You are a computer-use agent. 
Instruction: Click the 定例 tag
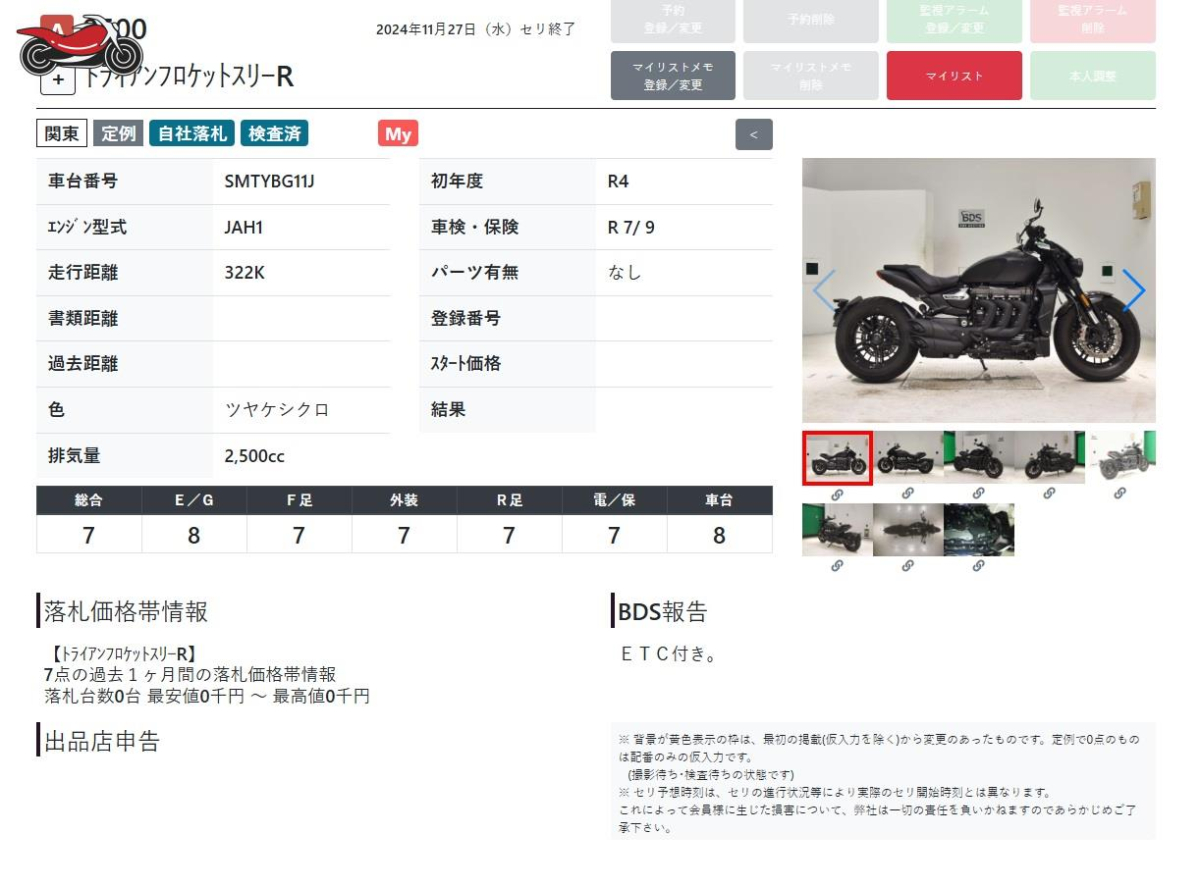click(119, 134)
